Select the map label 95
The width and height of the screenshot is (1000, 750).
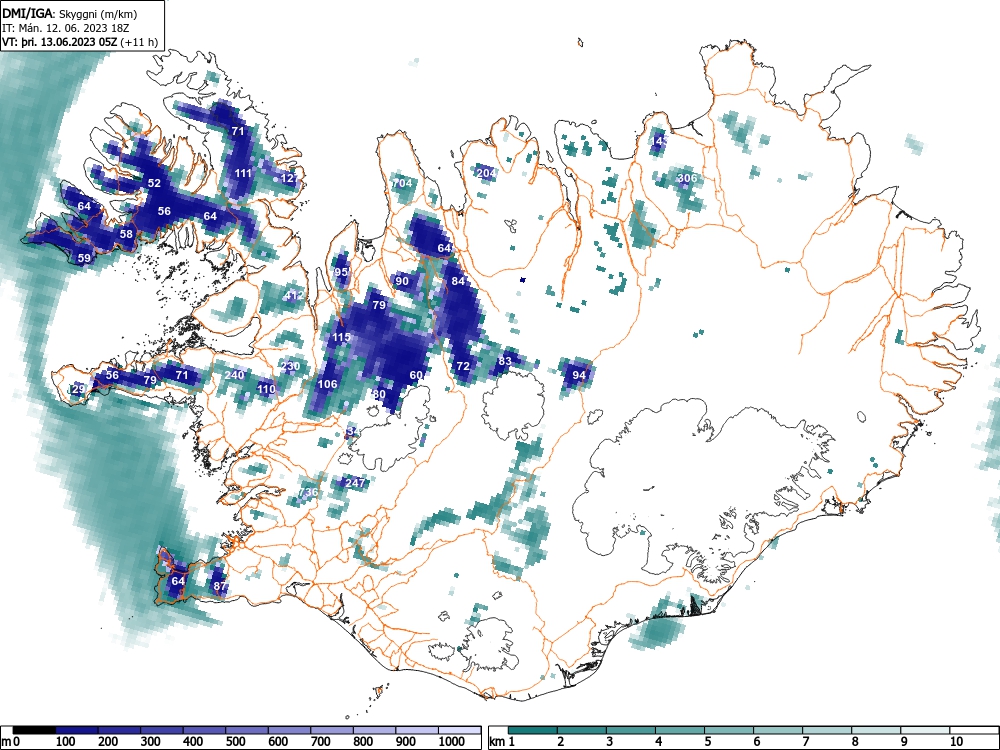point(341,272)
